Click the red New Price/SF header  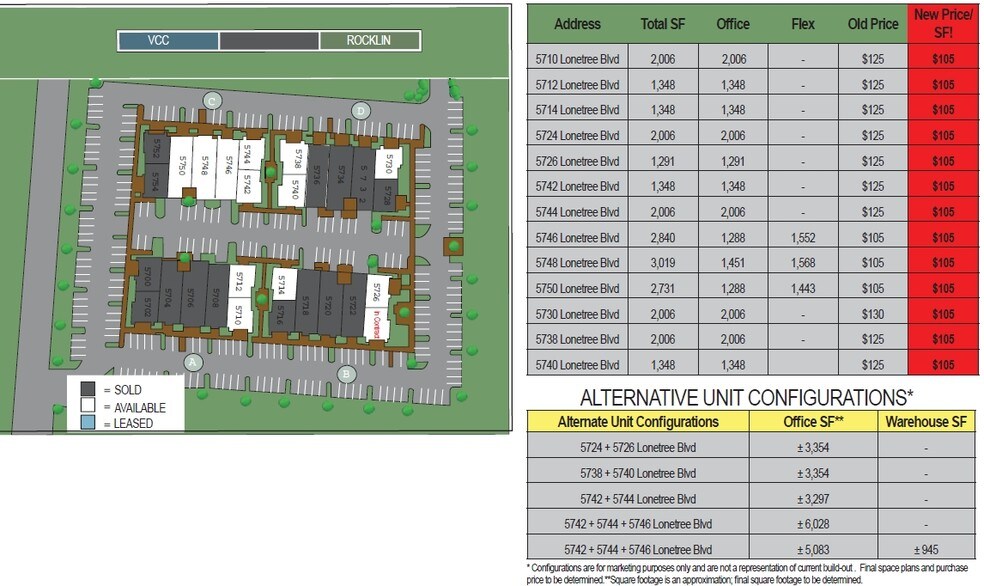tap(944, 23)
